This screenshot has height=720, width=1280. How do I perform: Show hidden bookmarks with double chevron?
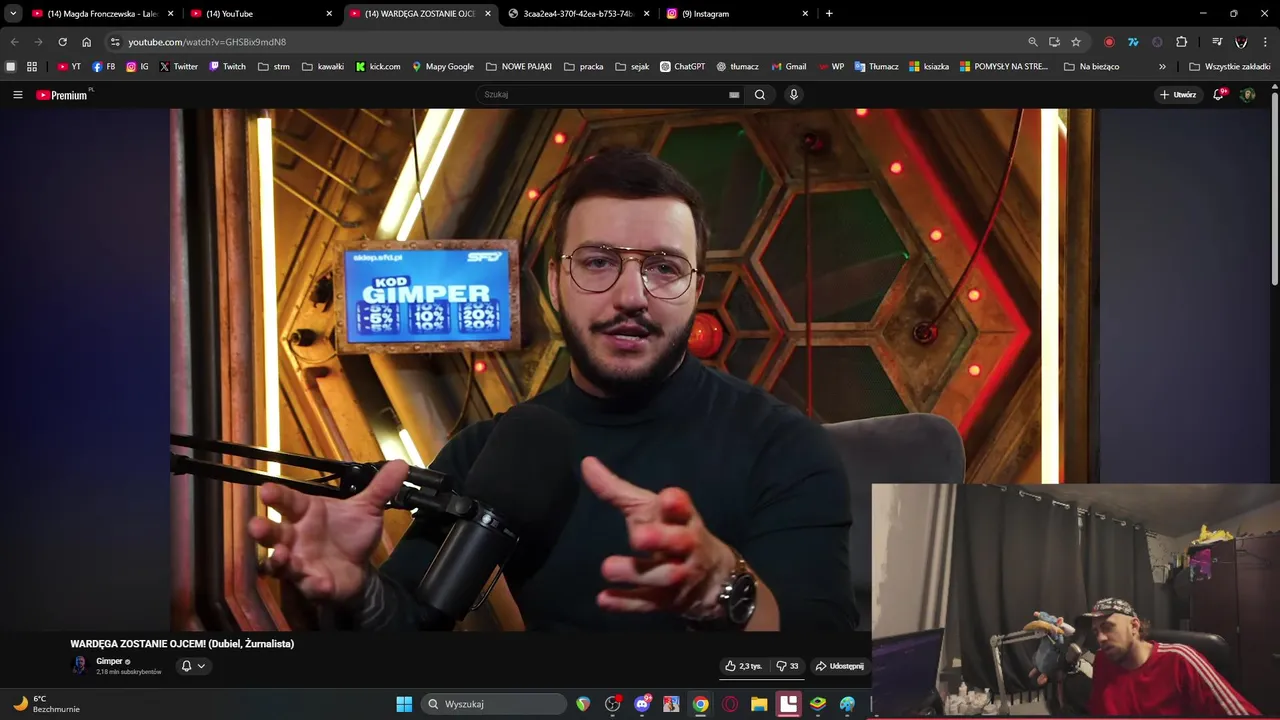1162,67
